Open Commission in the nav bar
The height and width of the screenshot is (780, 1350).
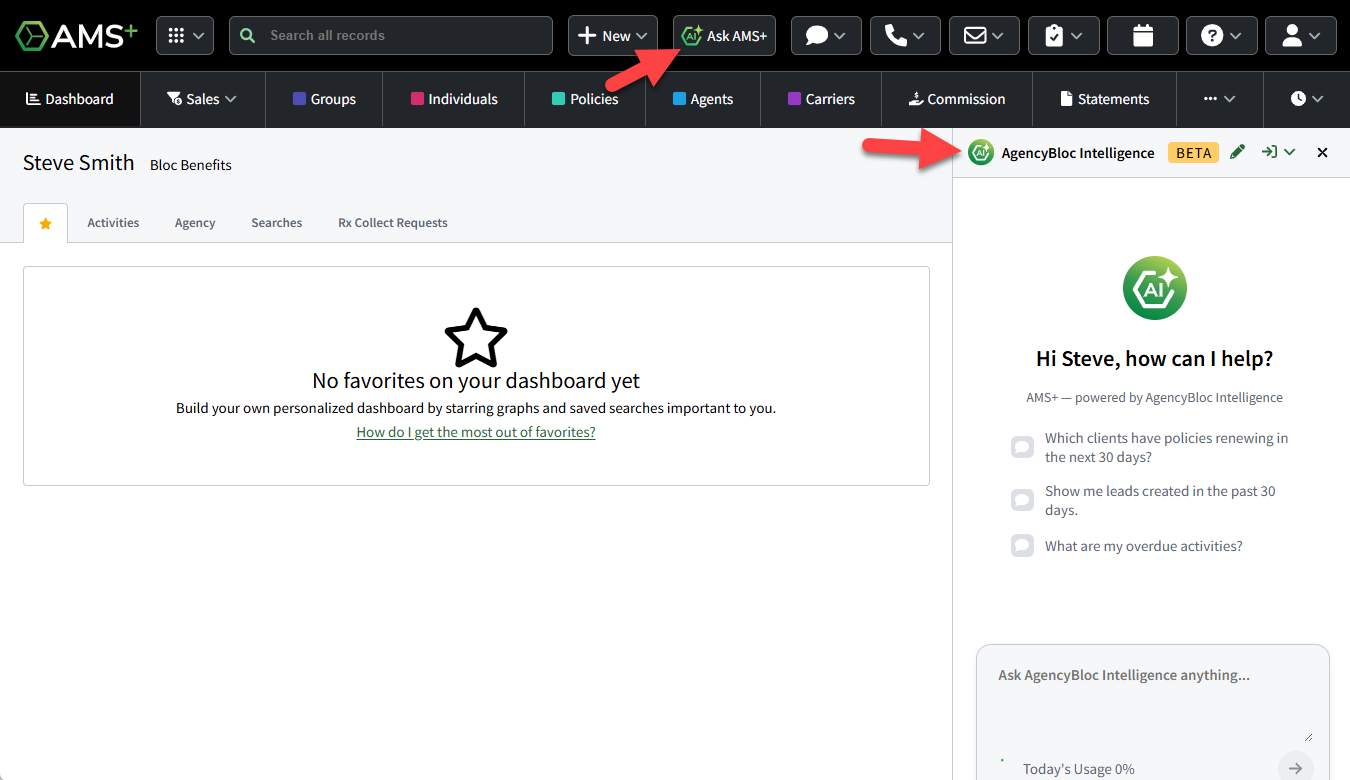click(x=957, y=99)
